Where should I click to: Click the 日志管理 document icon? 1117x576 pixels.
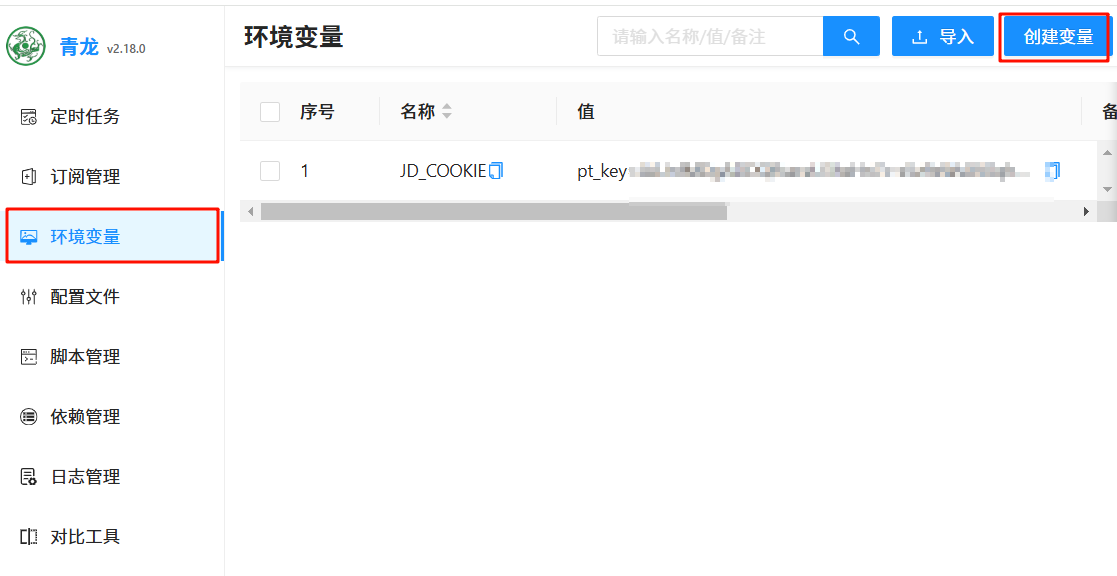(x=28, y=476)
